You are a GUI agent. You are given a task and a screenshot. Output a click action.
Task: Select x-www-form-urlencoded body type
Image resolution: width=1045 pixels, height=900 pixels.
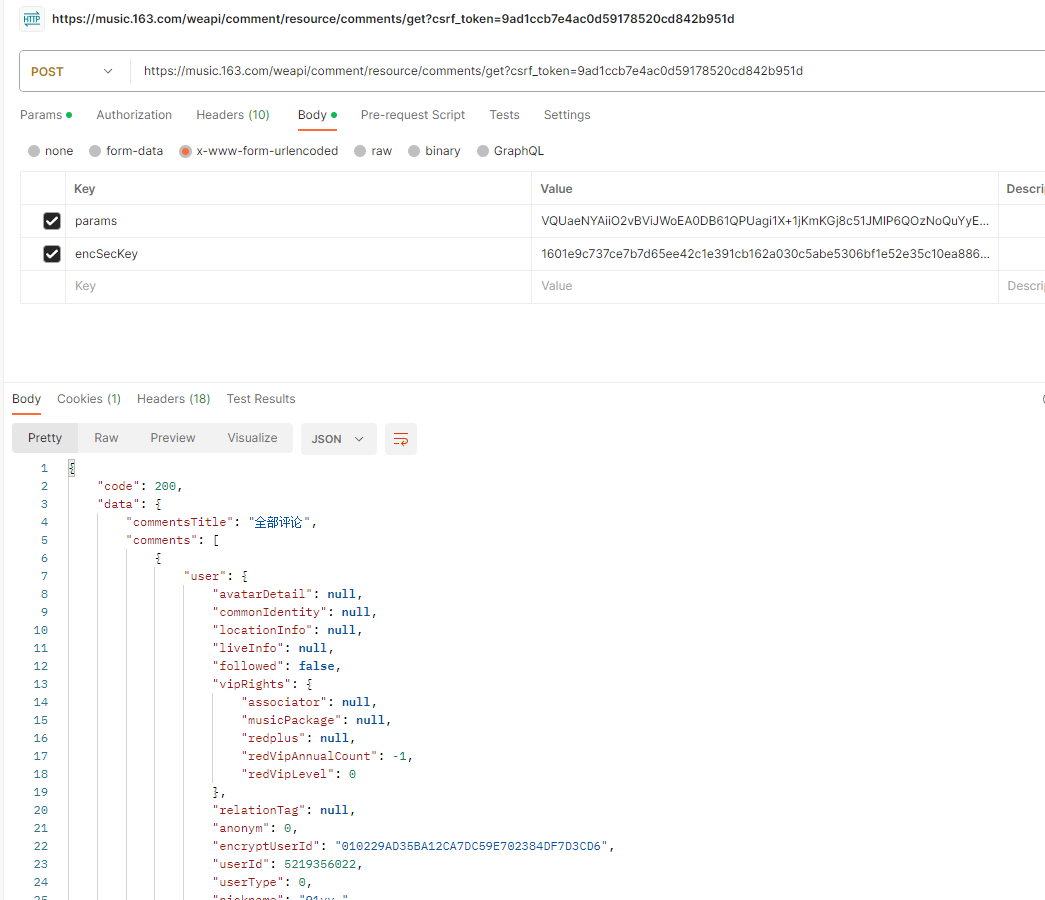pyautogui.click(x=259, y=151)
